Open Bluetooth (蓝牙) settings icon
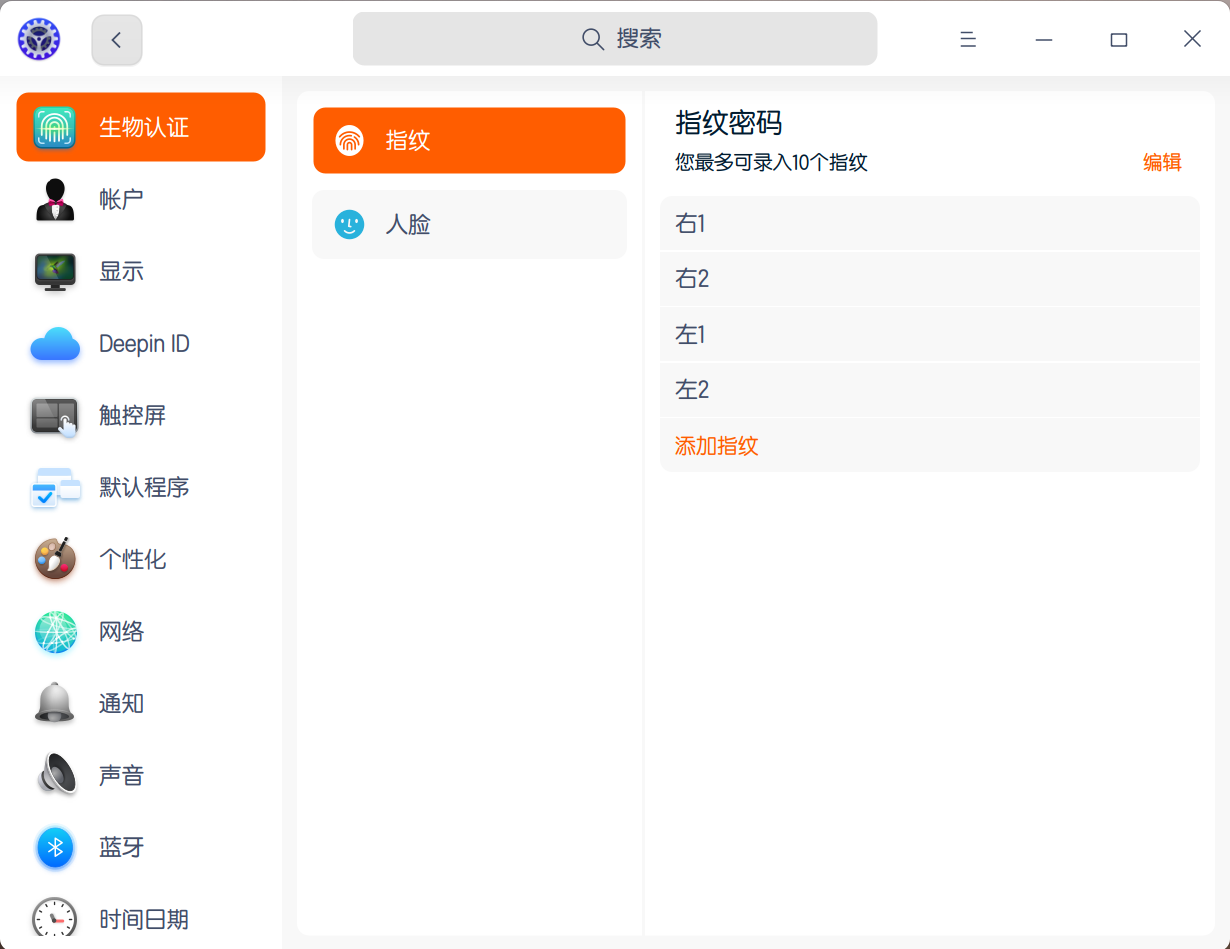 coord(55,848)
